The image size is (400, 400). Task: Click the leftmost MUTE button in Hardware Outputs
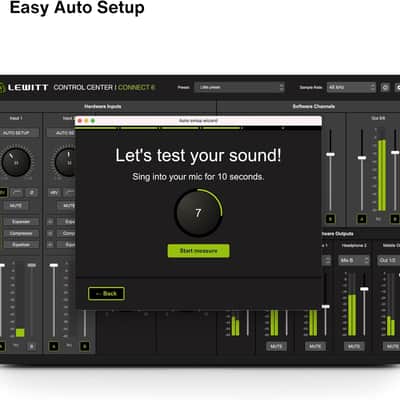(276, 346)
